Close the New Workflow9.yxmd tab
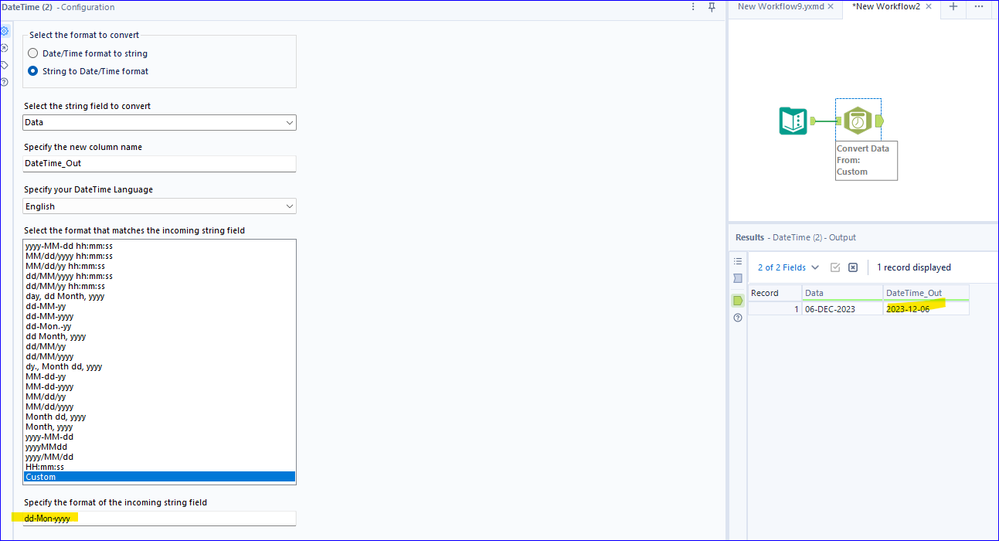The width and height of the screenshot is (999, 541). pos(831,6)
